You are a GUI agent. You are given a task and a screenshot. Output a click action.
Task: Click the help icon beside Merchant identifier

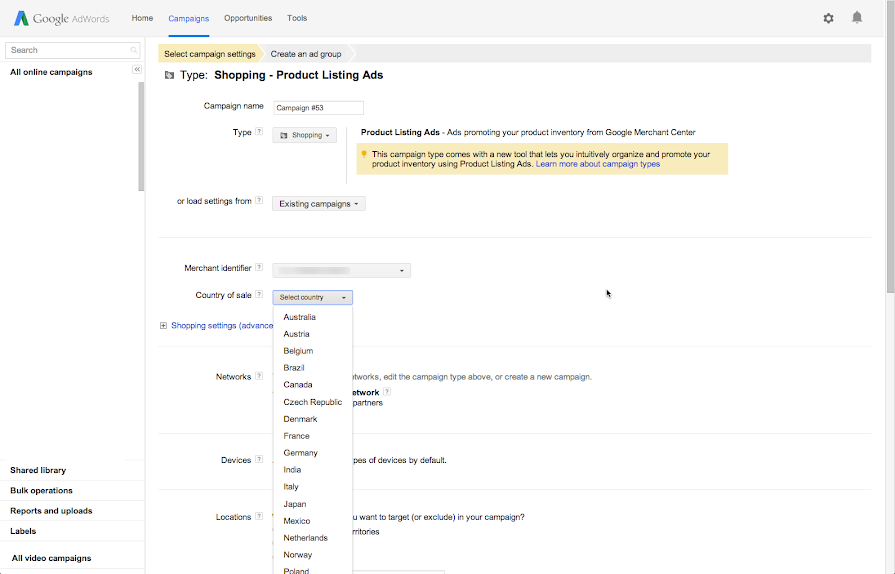(x=259, y=268)
